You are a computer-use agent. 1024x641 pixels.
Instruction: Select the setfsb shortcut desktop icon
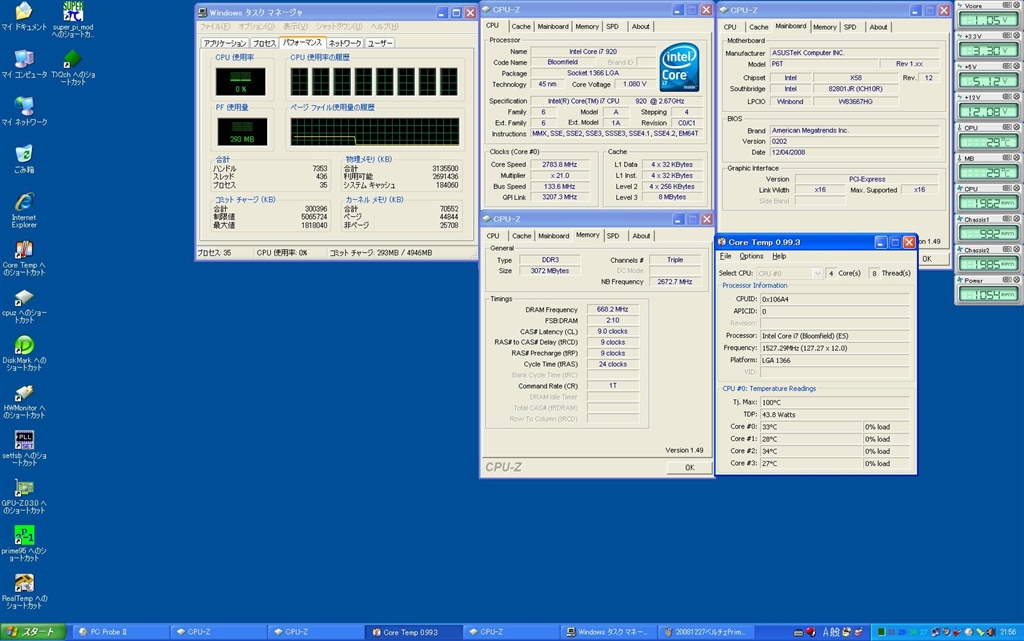click(x=24, y=448)
